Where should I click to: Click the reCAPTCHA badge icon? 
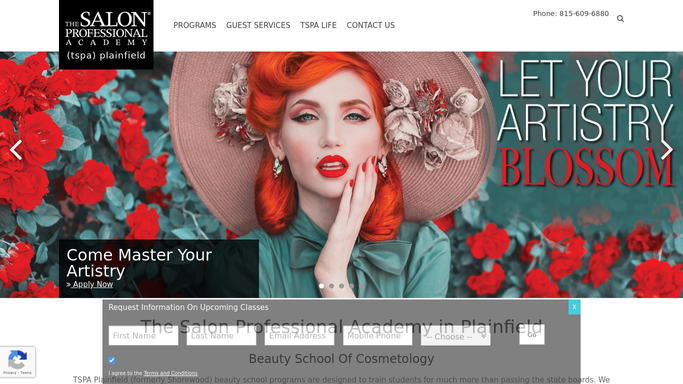coord(17,362)
